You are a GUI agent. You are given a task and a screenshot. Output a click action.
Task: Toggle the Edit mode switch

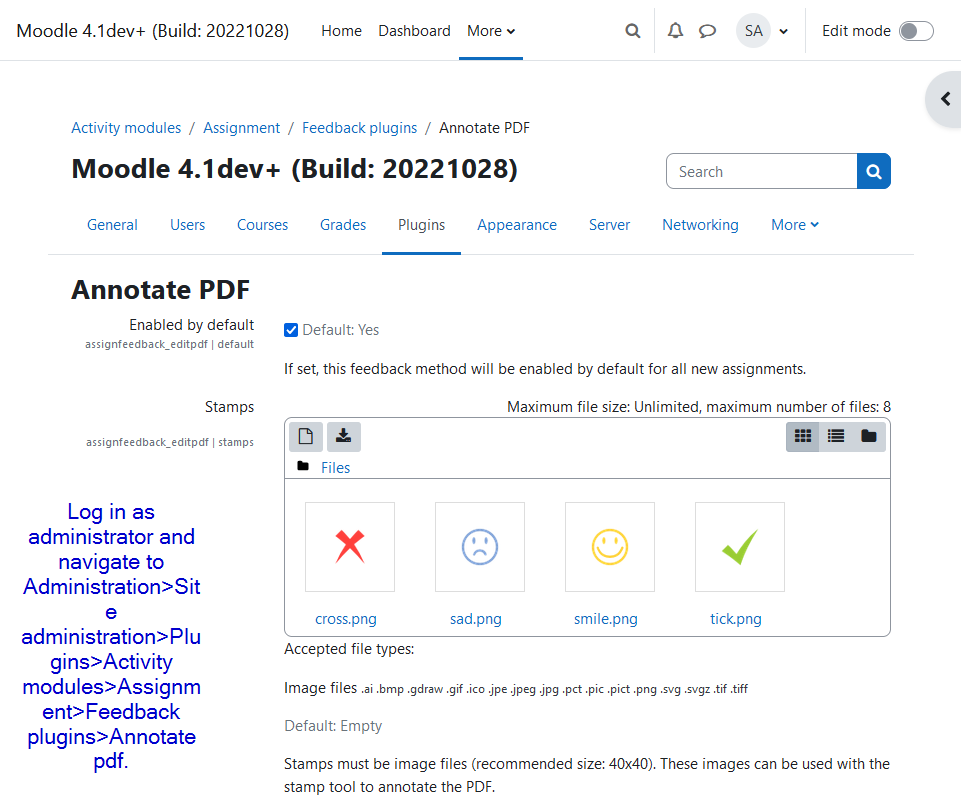pyautogui.click(x=916, y=31)
